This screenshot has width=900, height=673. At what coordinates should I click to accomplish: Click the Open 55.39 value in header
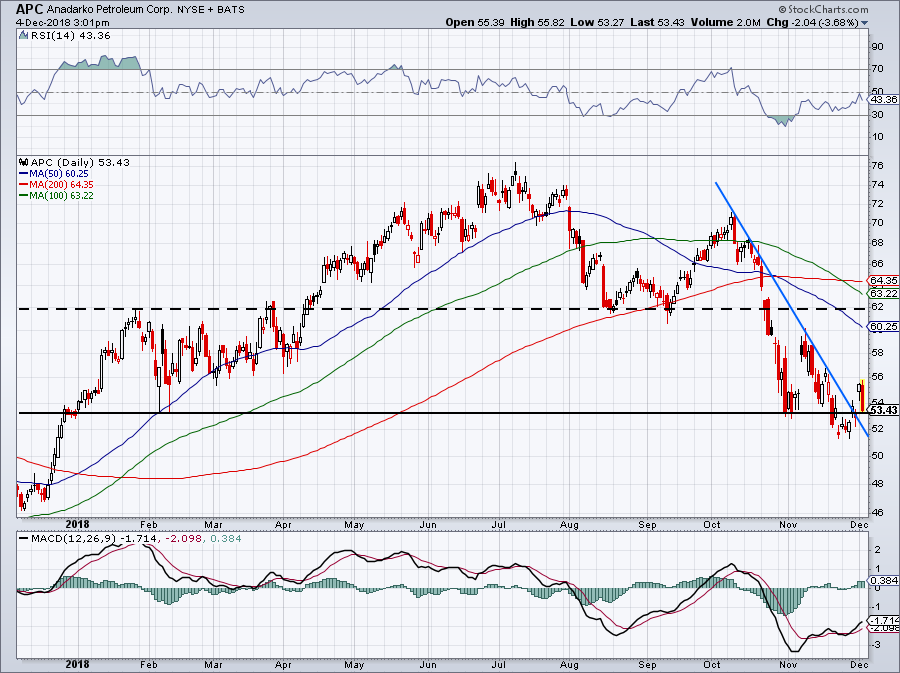(x=475, y=22)
